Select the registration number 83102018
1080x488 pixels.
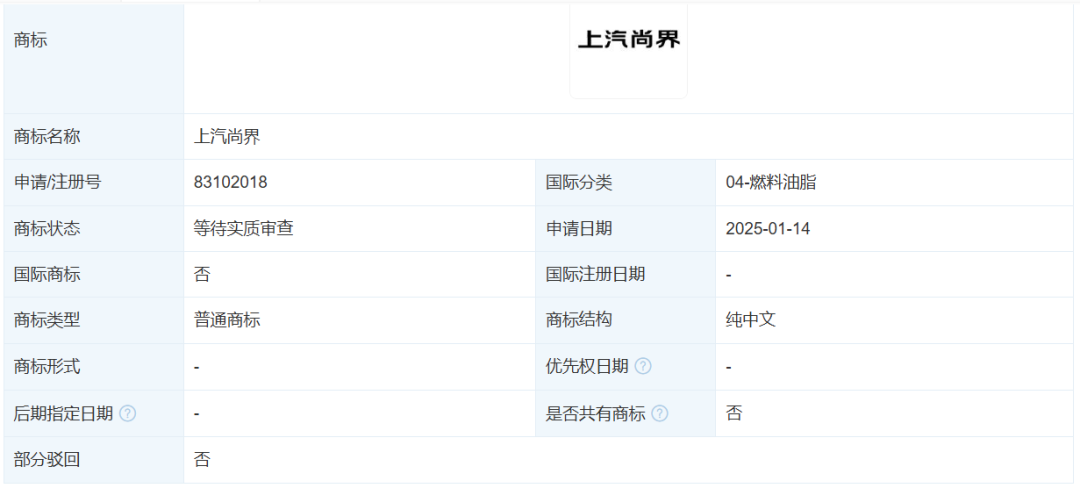click(231, 182)
